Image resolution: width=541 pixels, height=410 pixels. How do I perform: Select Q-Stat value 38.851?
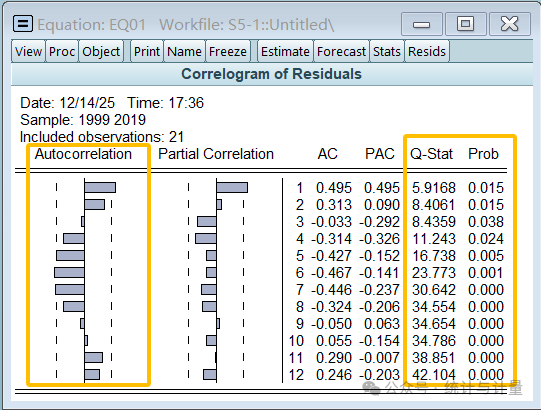click(x=434, y=358)
